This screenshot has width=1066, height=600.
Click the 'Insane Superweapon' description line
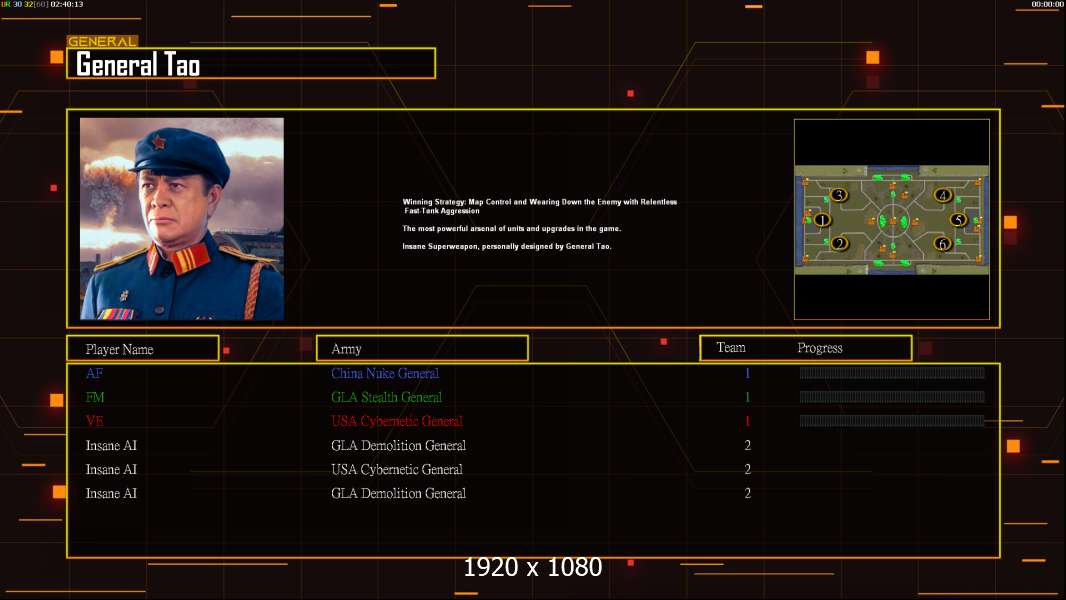(506, 246)
